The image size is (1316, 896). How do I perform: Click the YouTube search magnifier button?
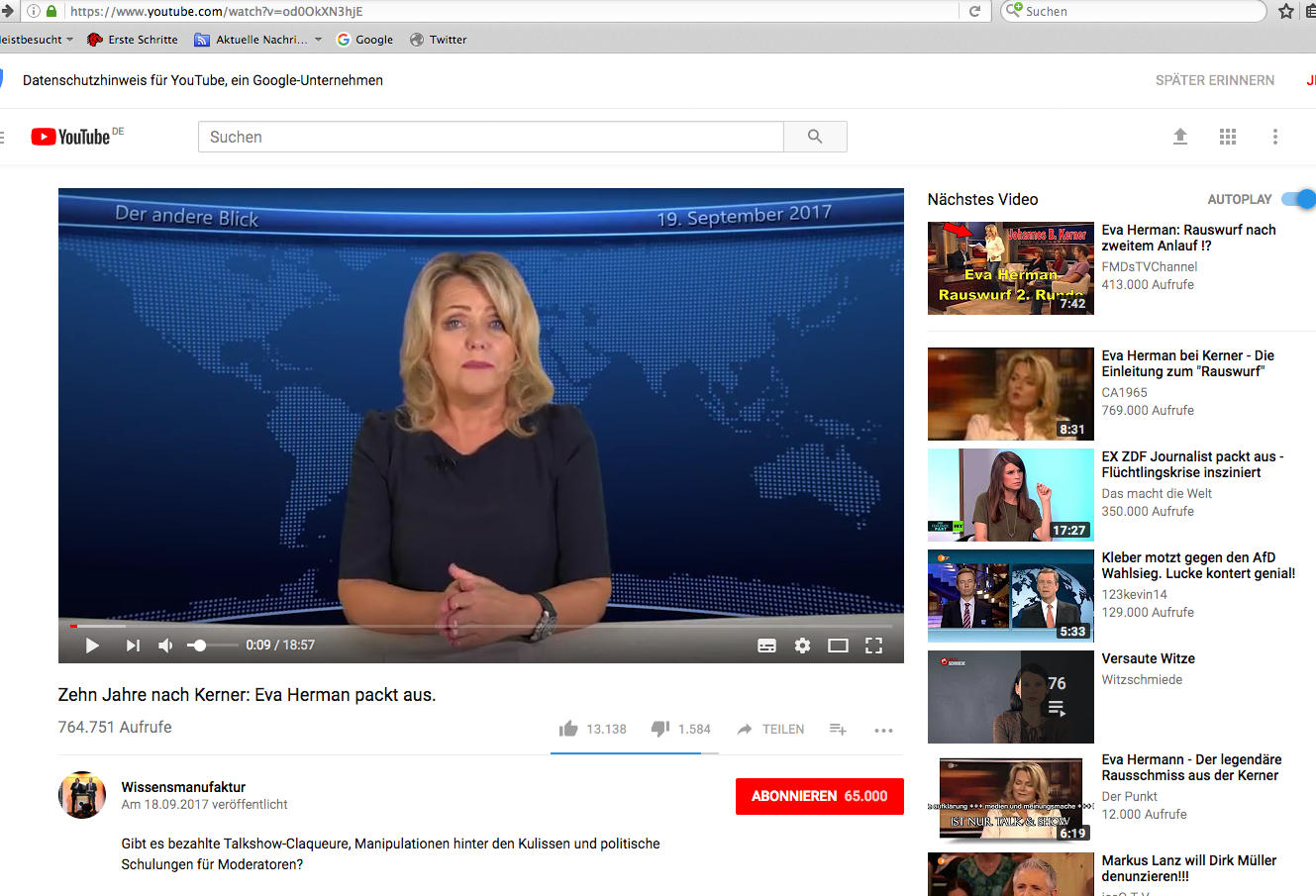click(x=815, y=137)
